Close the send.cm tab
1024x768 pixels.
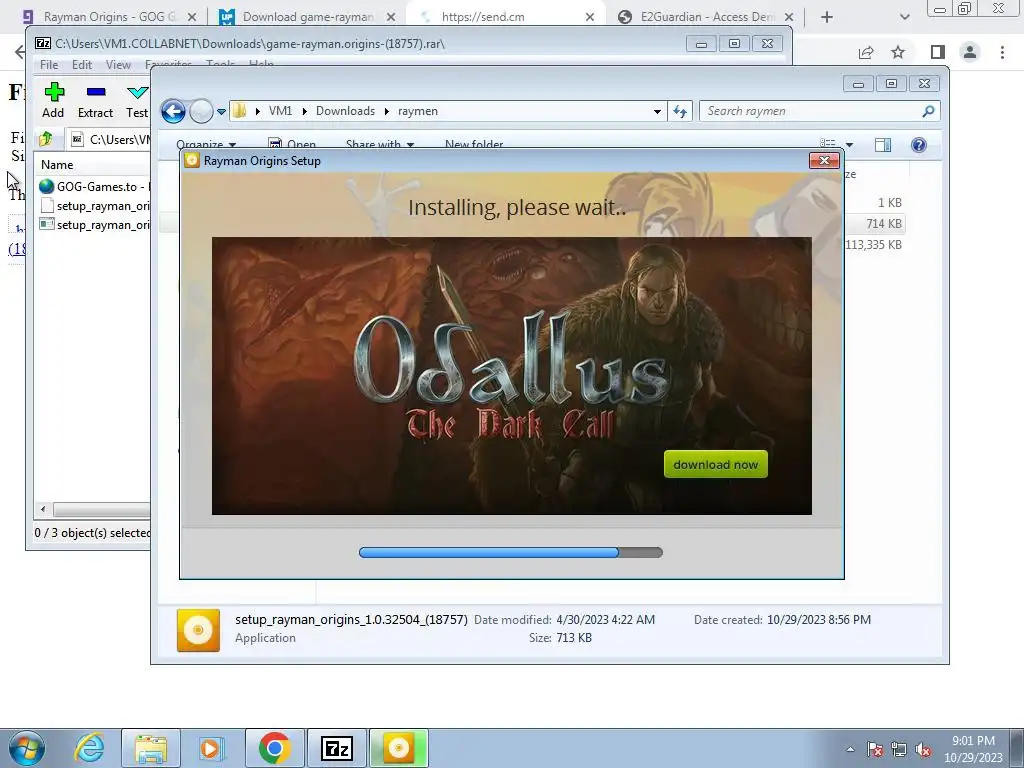click(x=590, y=17)
